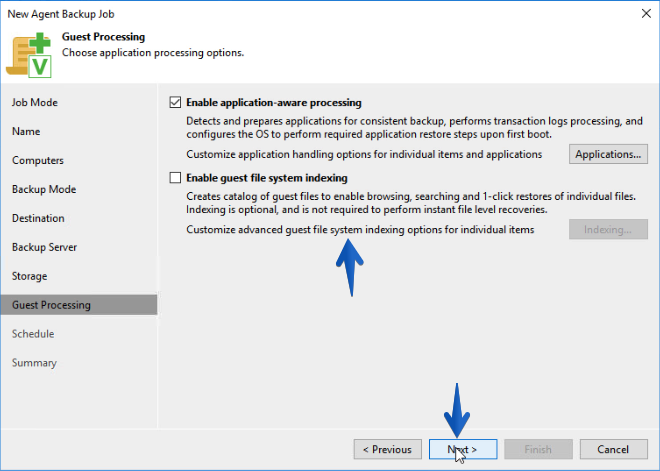Switch to the Computers step
Screen dimensions: 660x471
coord(38,160)
